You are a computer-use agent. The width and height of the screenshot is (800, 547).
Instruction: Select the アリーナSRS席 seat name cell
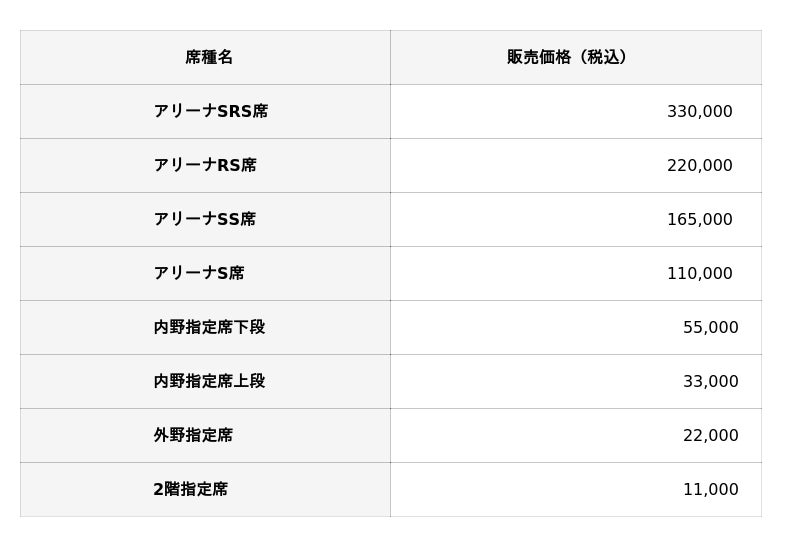[211, 112]
